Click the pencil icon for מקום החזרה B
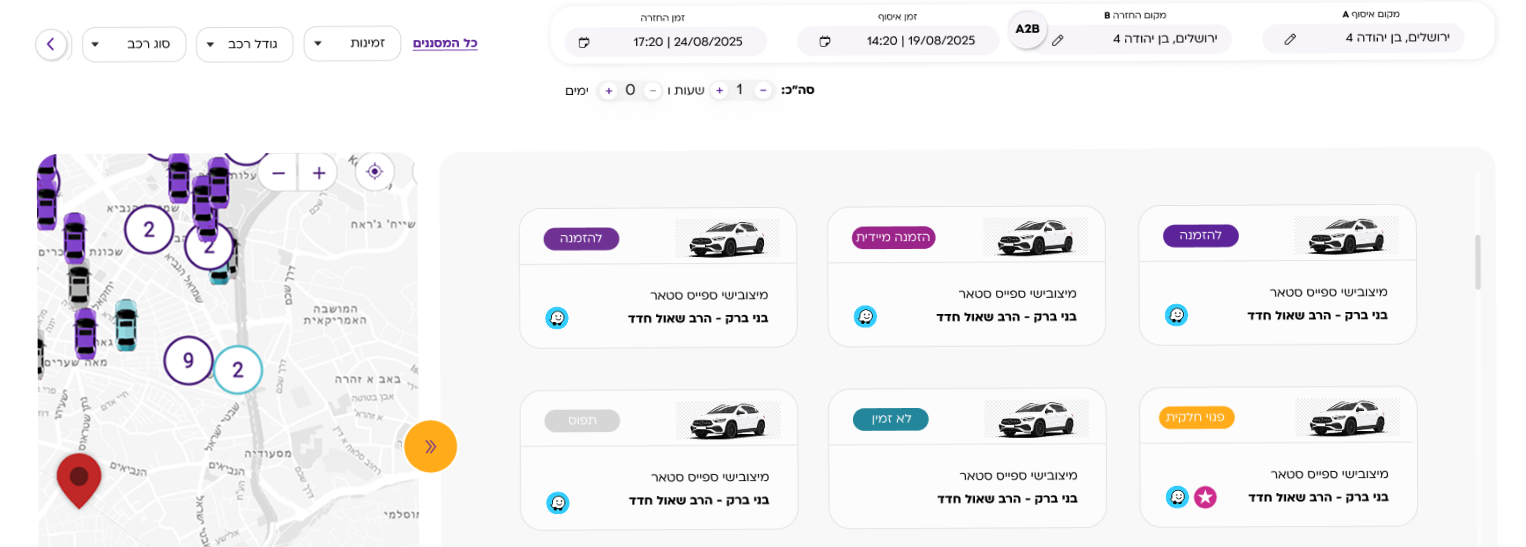The width and height of the screenshot is (1526, 547). pos(1058,40)
